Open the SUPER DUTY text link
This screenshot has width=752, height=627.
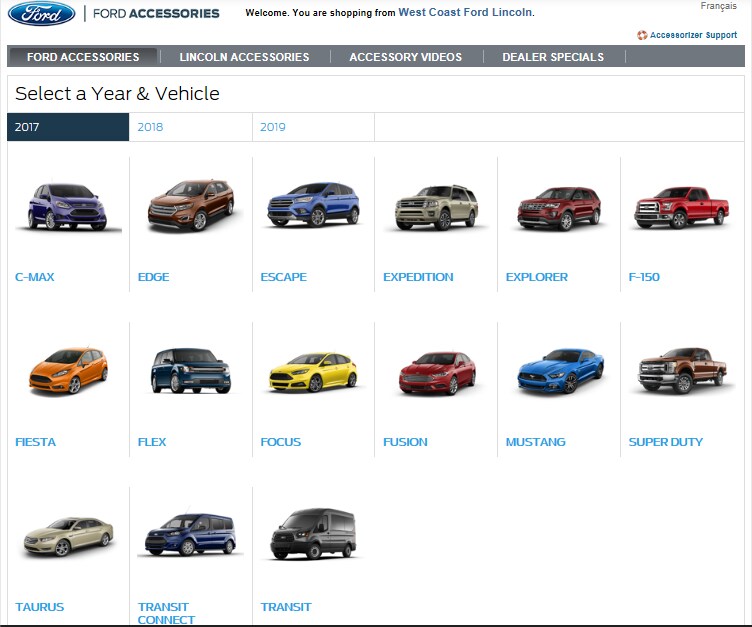[666, 442]
